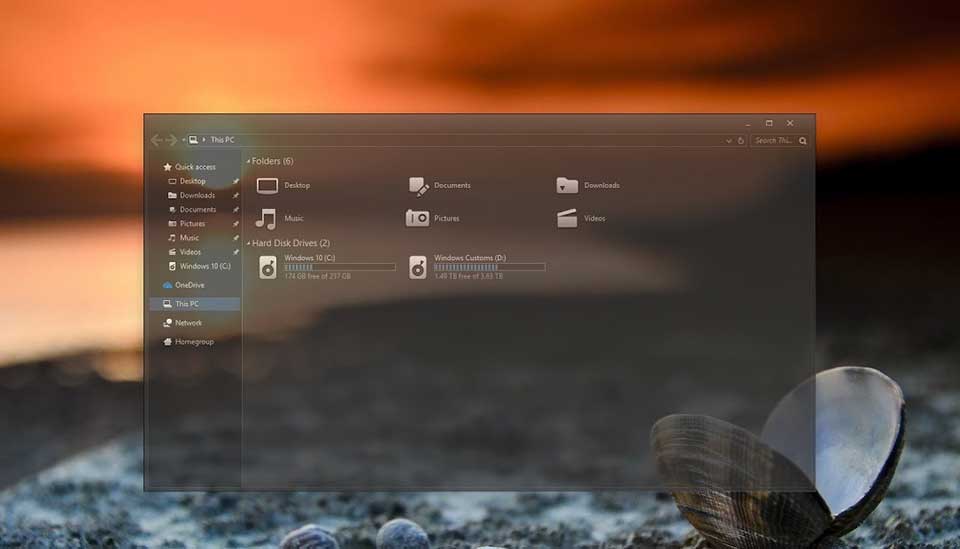Click the pin icon beside sidebar Pictures

[x=235, y=223]
